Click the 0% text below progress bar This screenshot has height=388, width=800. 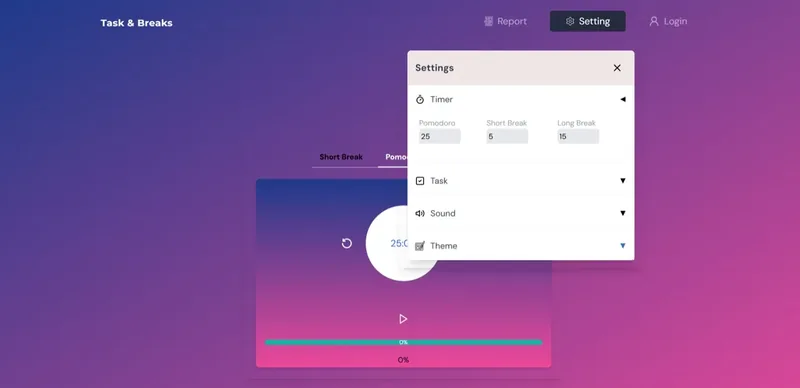click(x=403, y=360)
